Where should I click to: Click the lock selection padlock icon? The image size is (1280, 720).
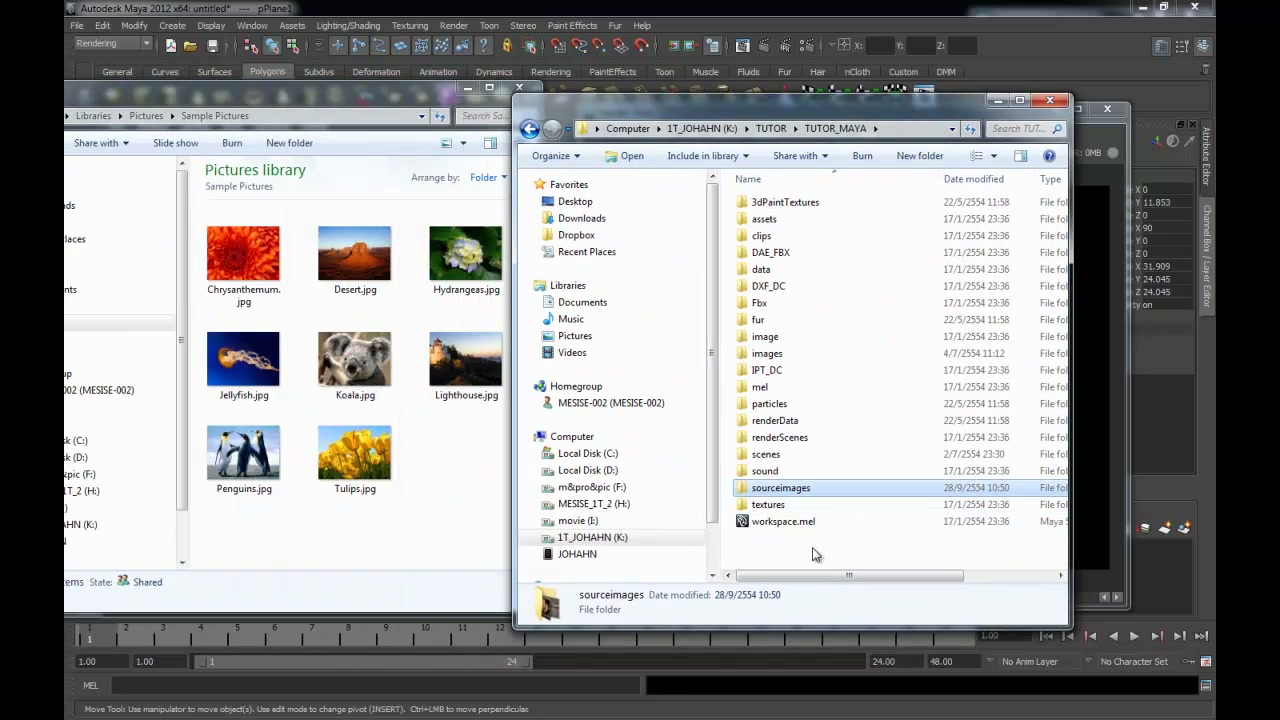click(x=506, y=46)
